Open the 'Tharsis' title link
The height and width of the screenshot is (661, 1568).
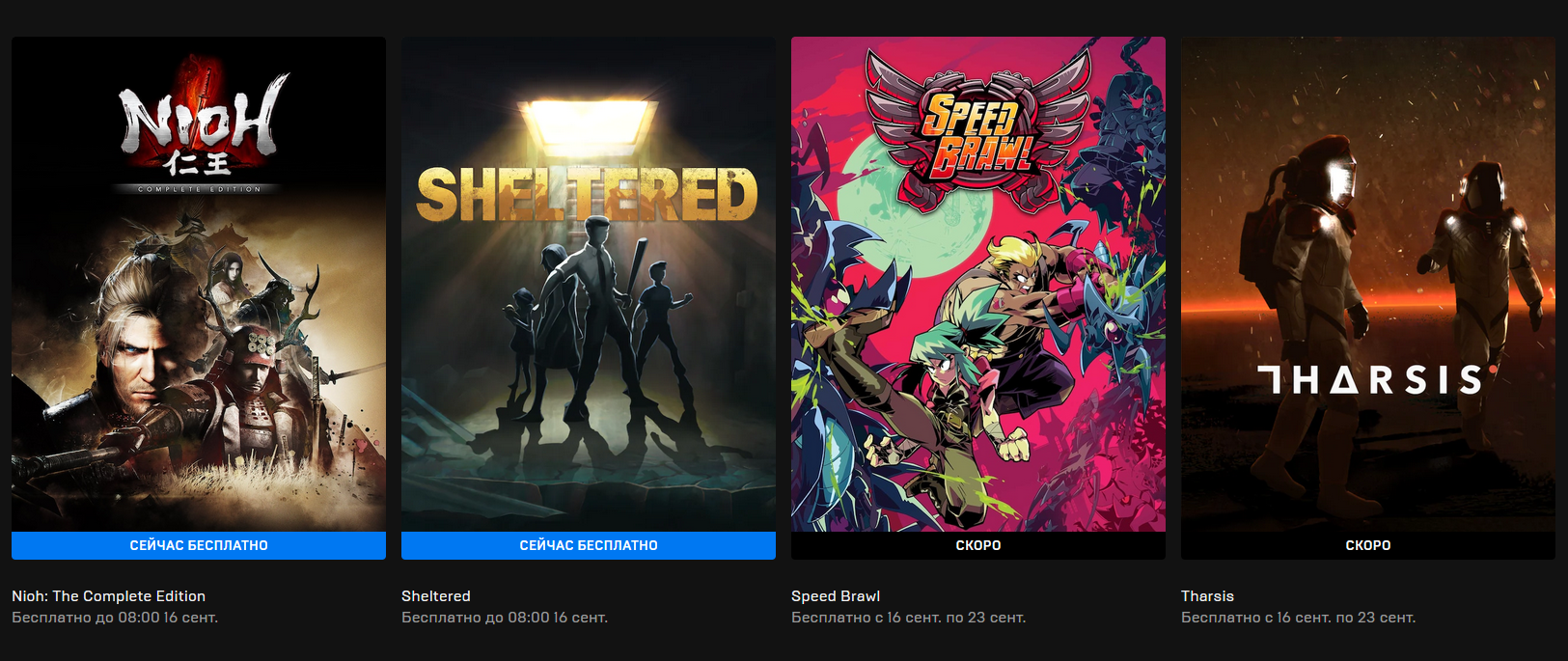click(x=1207, y=596)
